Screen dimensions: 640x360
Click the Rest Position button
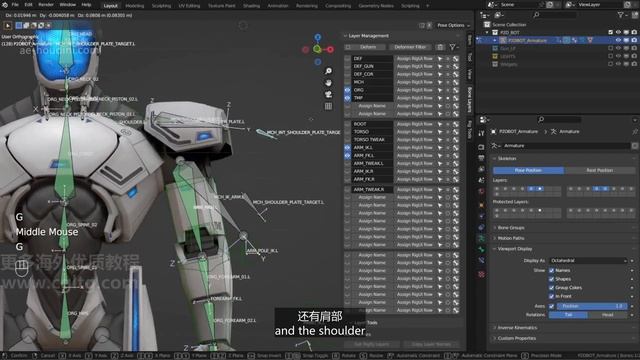600,170
